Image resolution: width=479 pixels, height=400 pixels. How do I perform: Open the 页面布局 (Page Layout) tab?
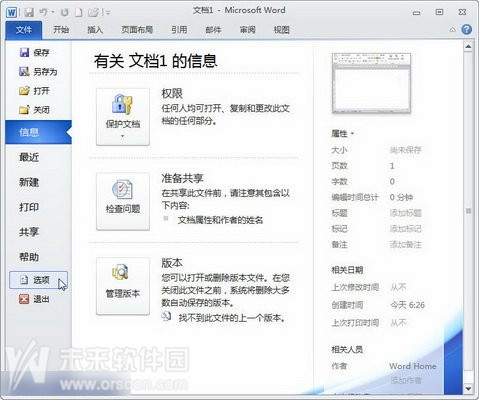(137, 30)
